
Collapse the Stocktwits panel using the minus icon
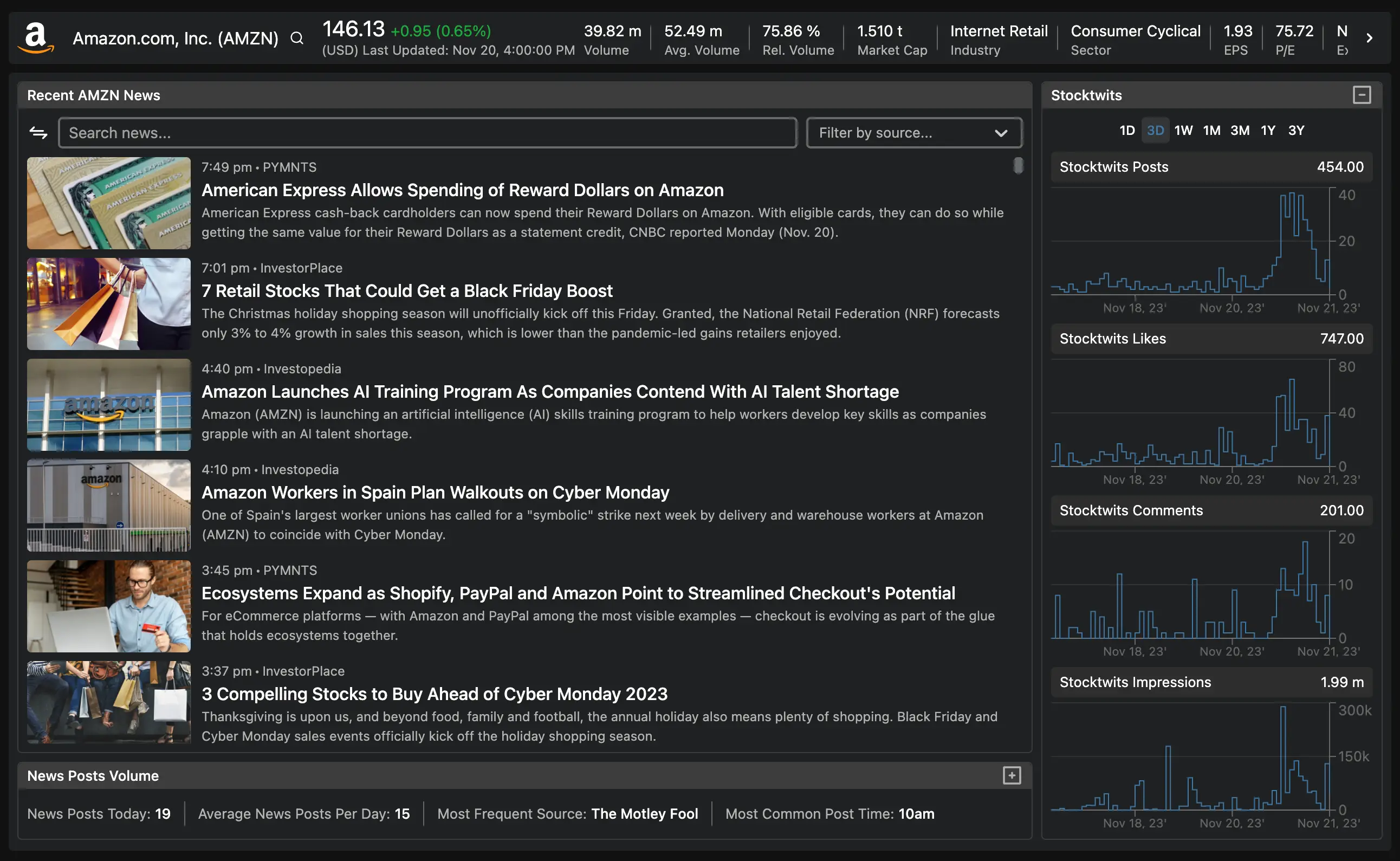tap(1362, 95)
